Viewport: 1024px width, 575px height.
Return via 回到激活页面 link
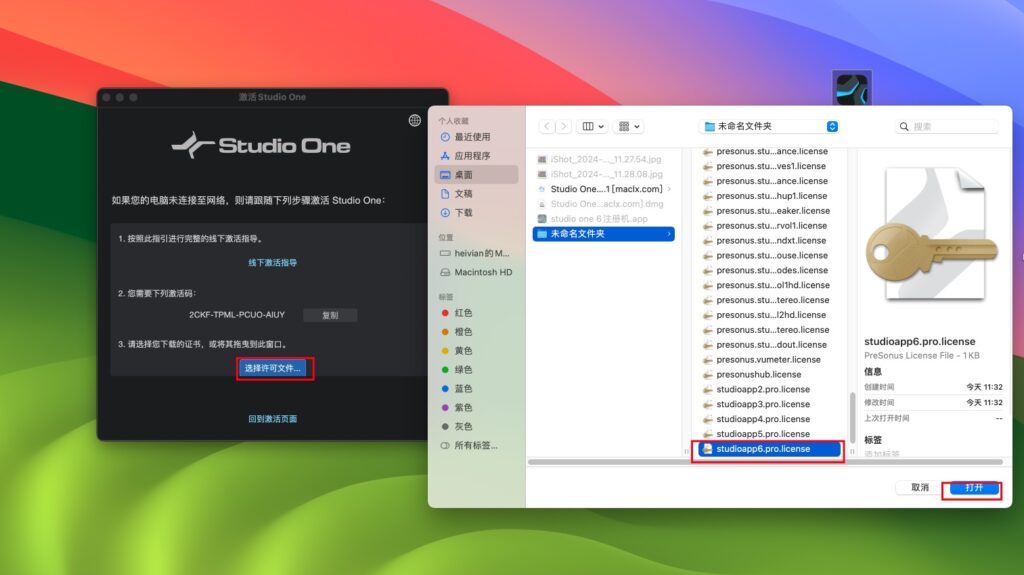(x=272, y=419)
